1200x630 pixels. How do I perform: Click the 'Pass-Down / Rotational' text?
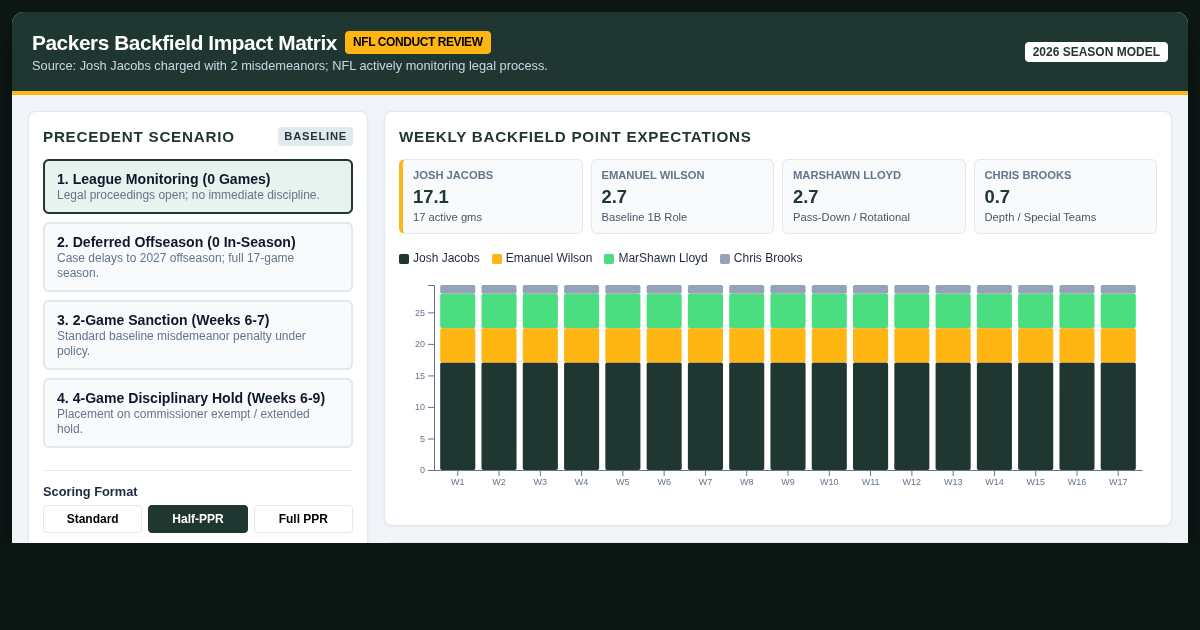(x=851, y=217)
